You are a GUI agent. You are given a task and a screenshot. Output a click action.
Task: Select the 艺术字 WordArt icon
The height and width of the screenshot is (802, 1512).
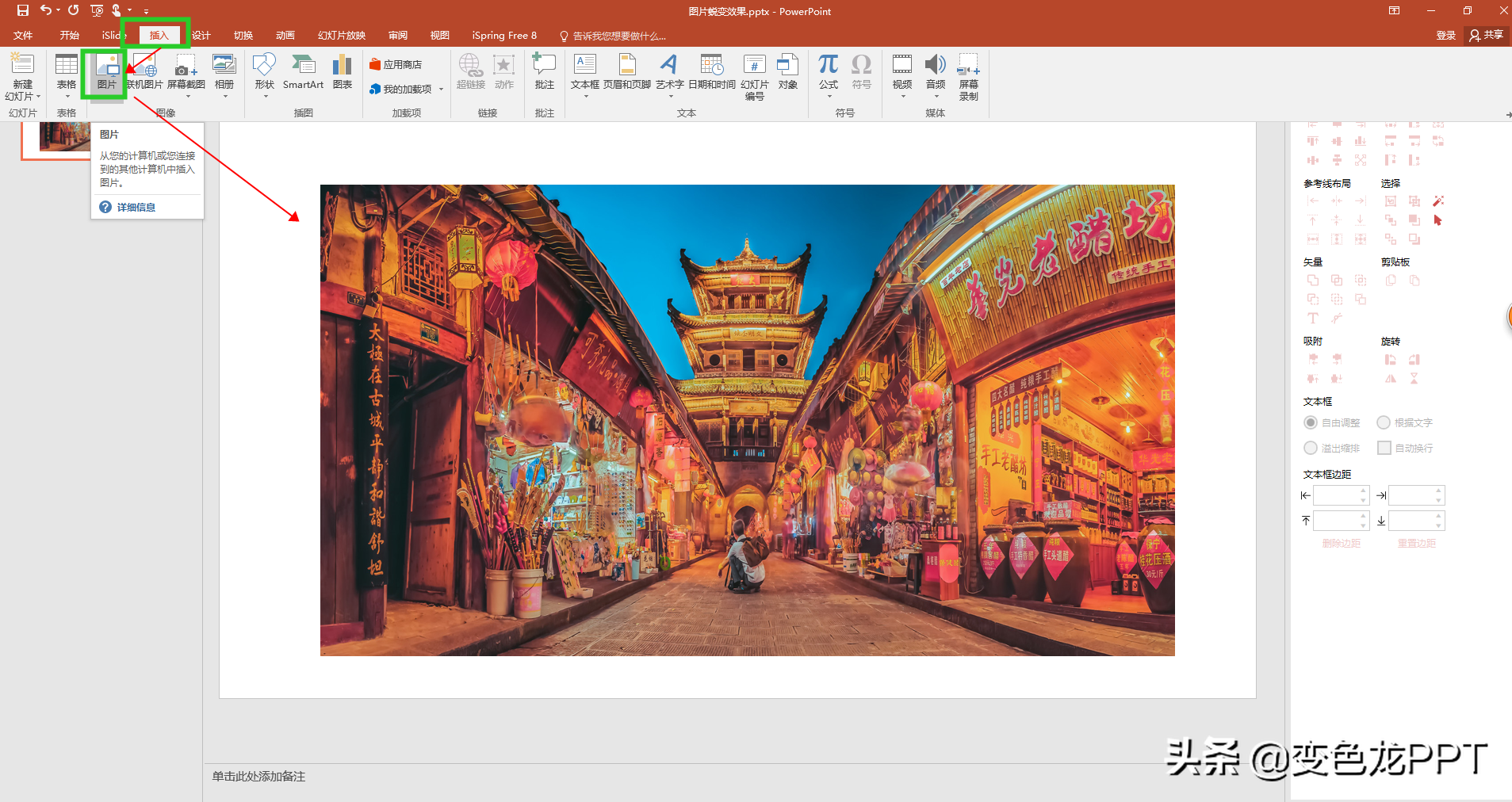tap(669, 73)
